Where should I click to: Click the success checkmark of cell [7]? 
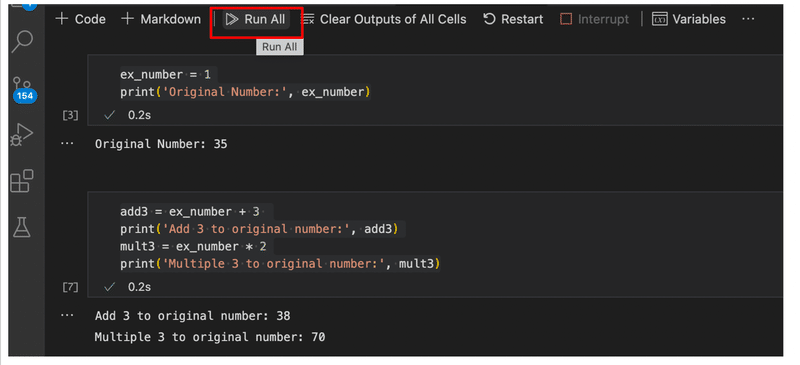point(109,287)
